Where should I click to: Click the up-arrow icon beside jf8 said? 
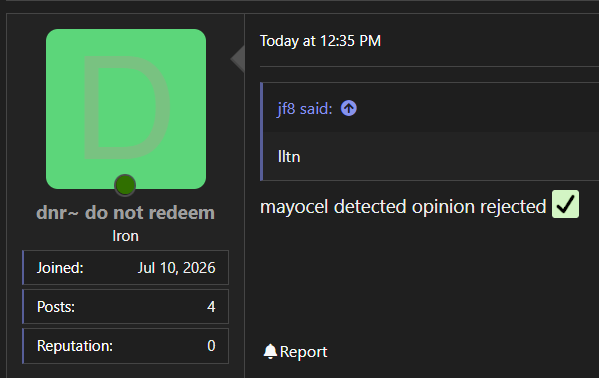[349, 108]
